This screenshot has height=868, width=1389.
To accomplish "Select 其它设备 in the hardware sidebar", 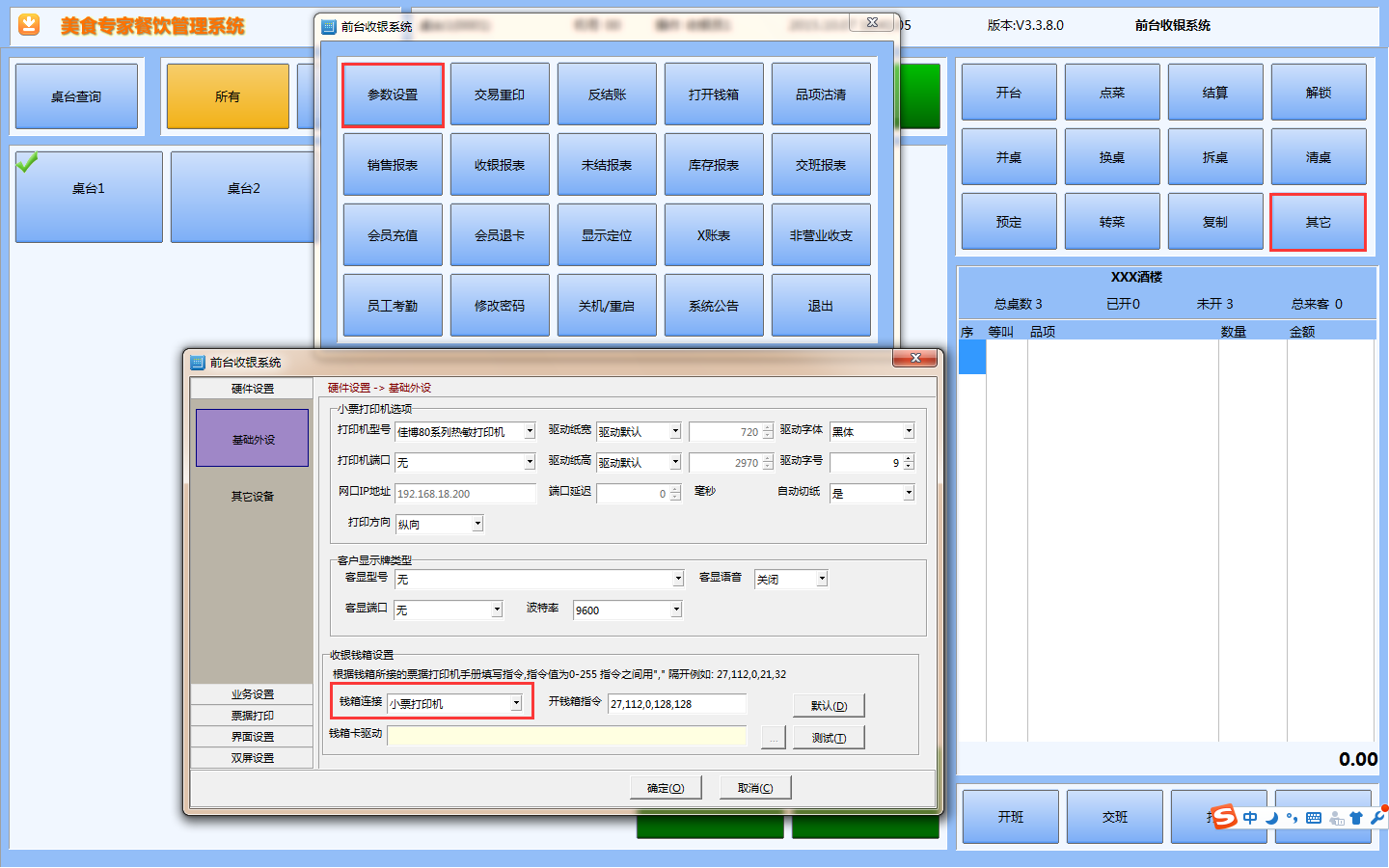I will point(252,497).
